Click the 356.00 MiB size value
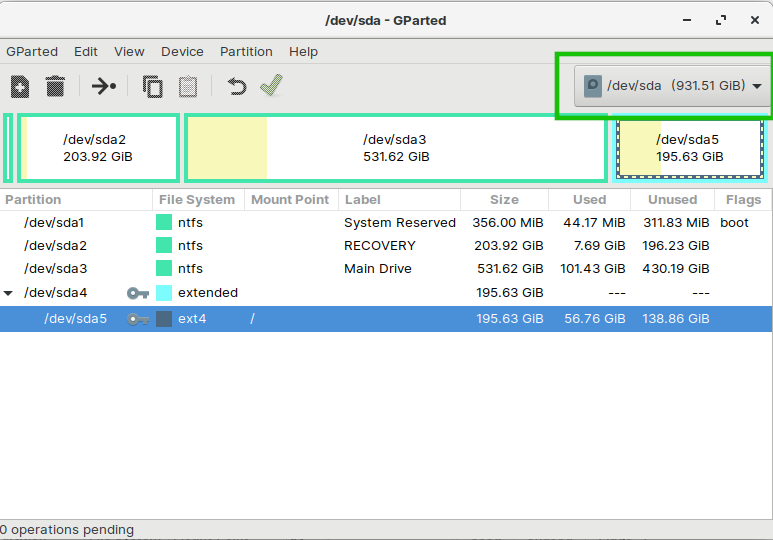 coord(508,222)
